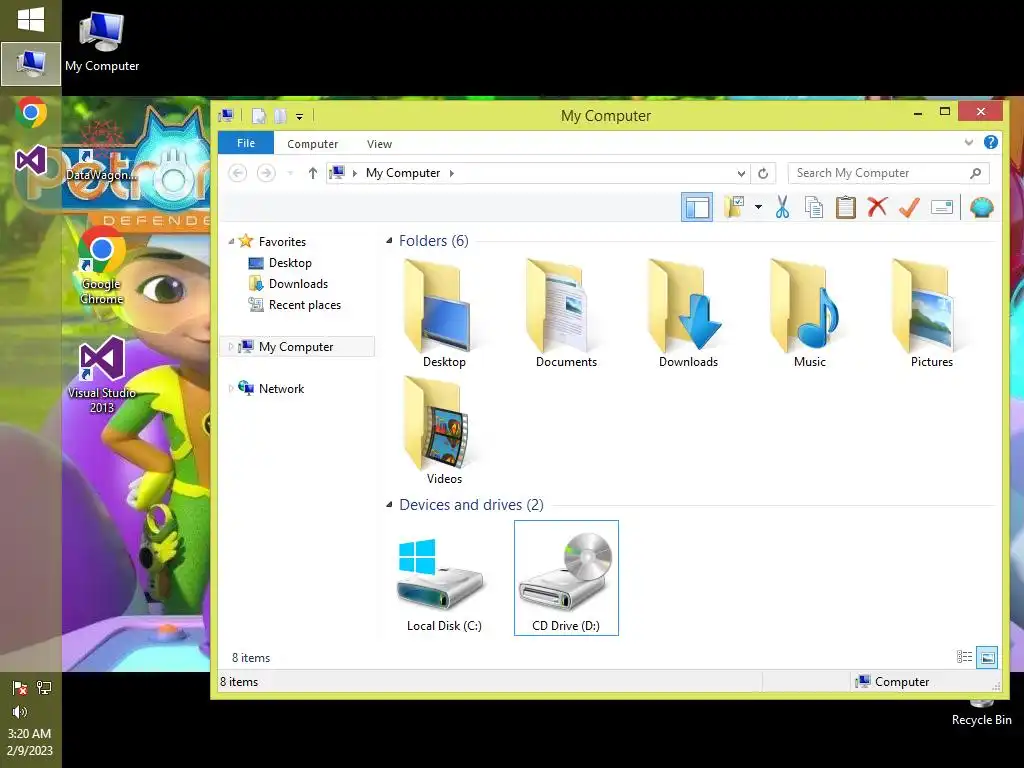Click the search magnifier icon
The image size is (1024, 768).
[976, 173]
